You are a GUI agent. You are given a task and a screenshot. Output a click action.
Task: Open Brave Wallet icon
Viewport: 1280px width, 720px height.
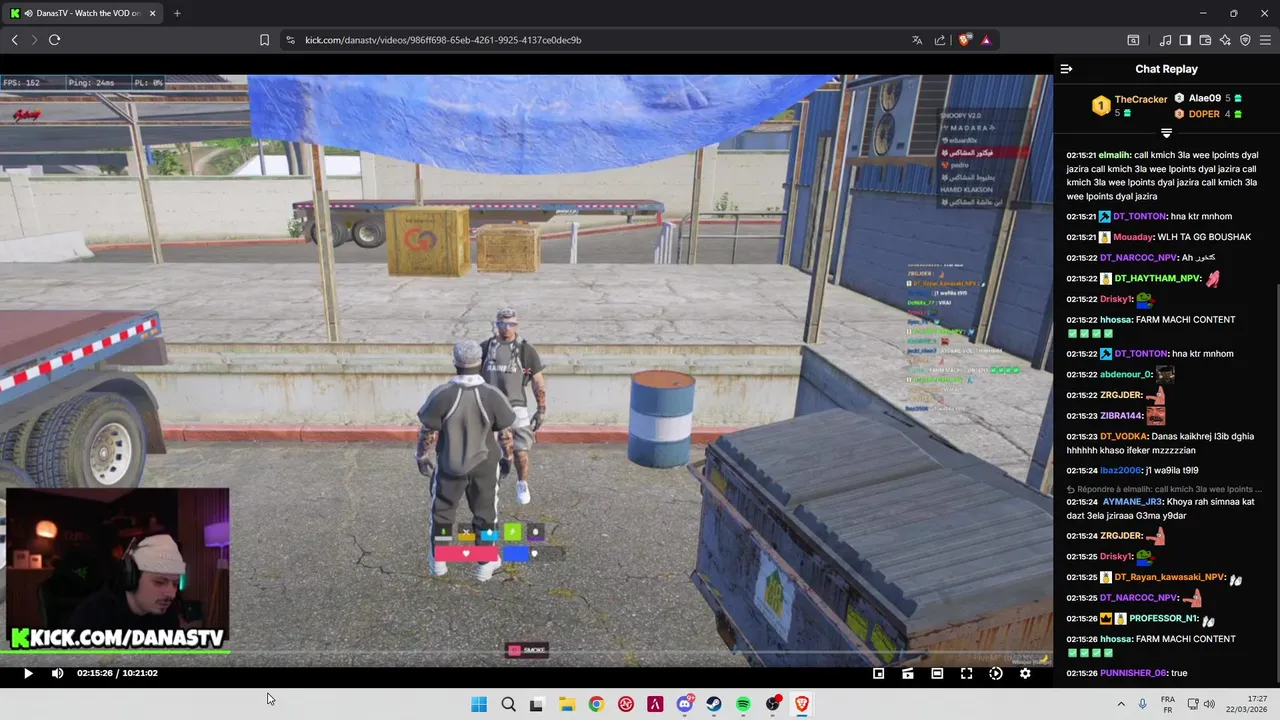coord(1205,40)
